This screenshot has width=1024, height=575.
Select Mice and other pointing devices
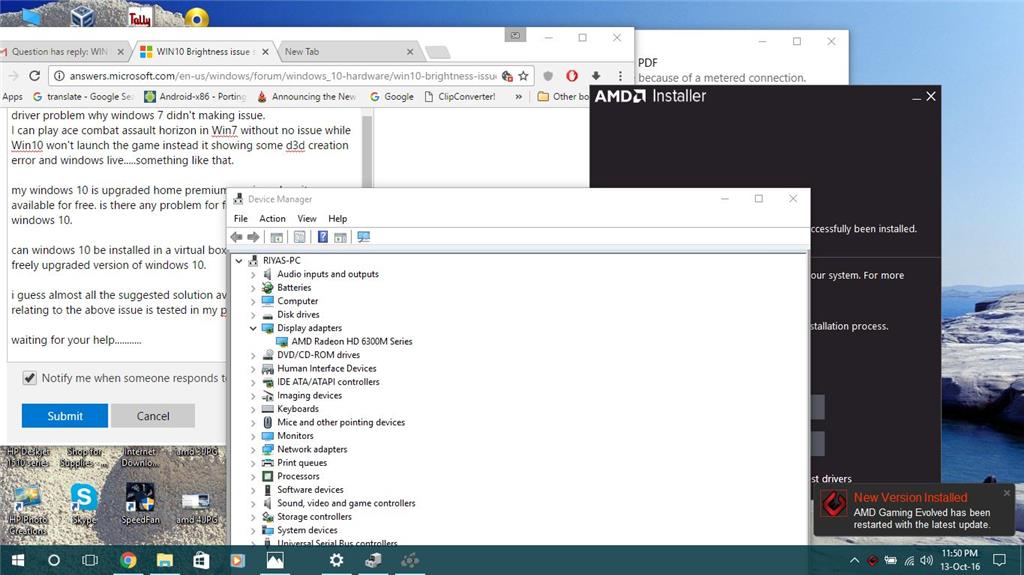pos(341,422)
